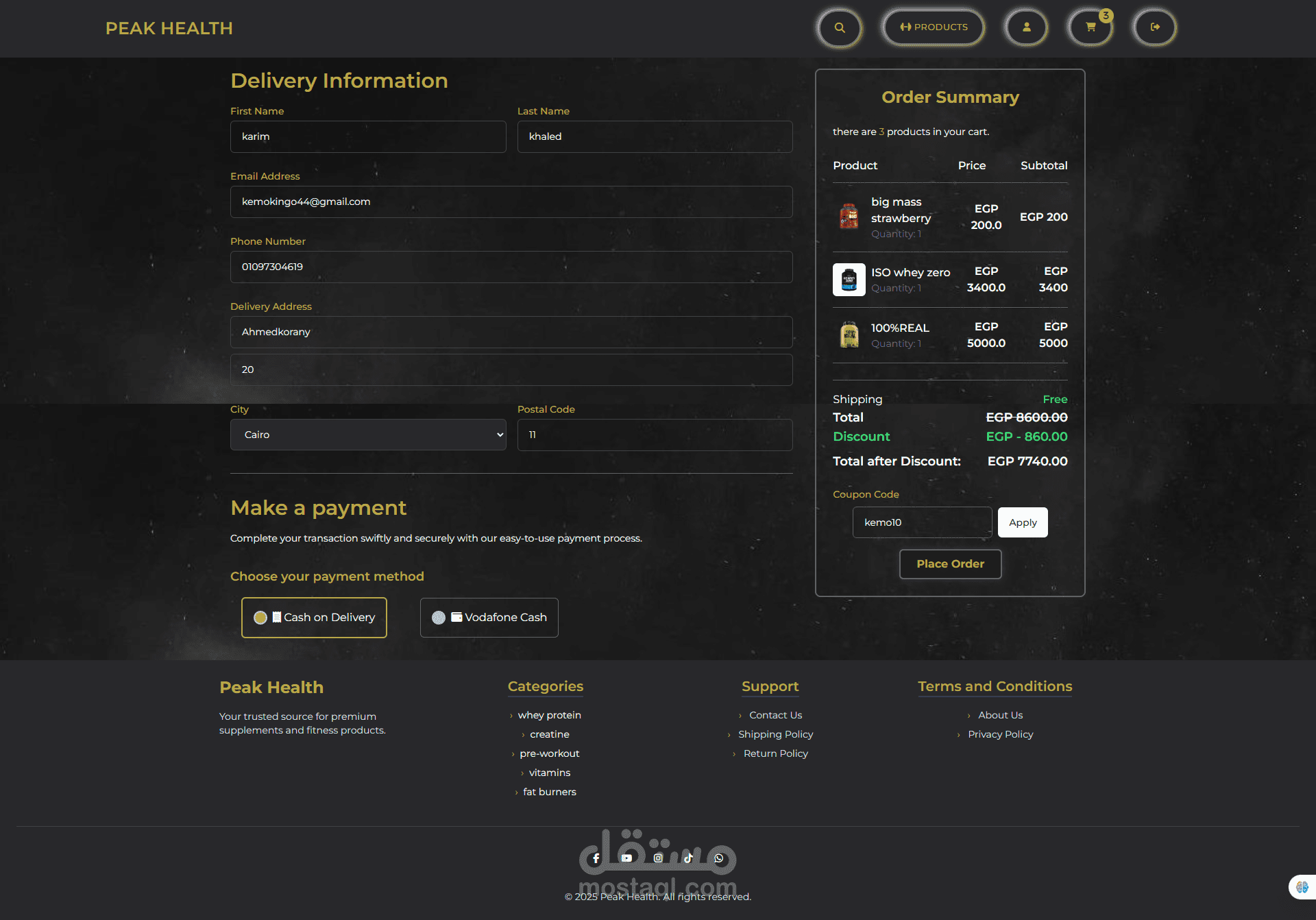Open the City dropdown showing Cairo

tap(368, 435)
